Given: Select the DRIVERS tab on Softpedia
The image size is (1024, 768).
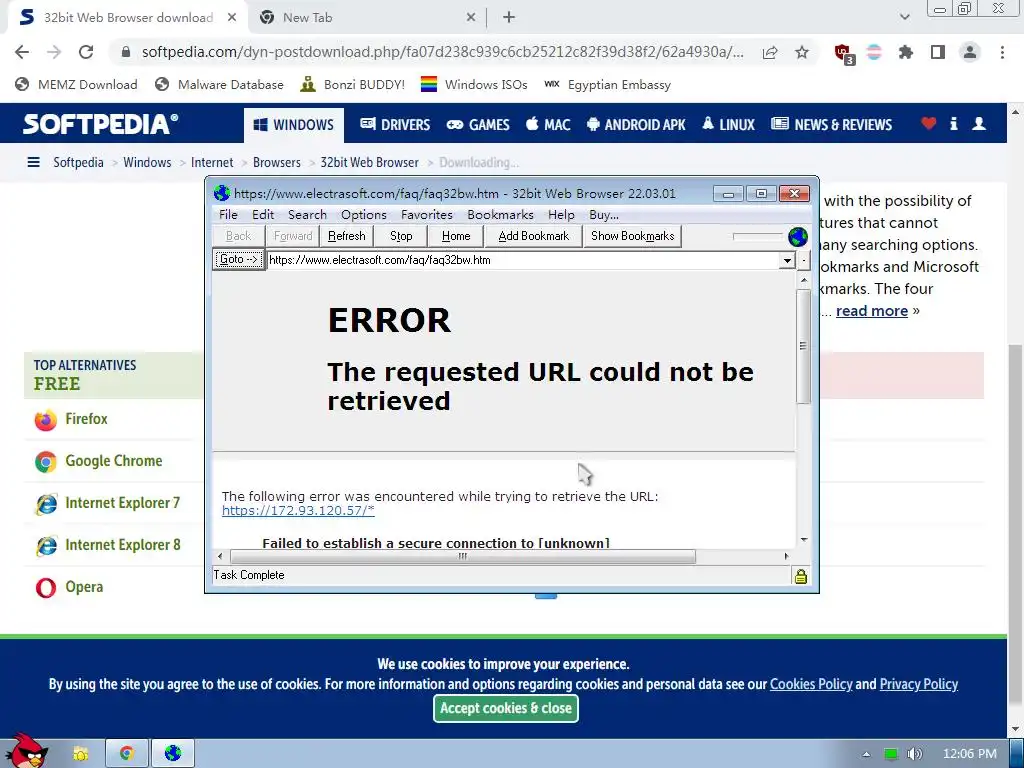Looking at the screenshot, I should 395,124.
